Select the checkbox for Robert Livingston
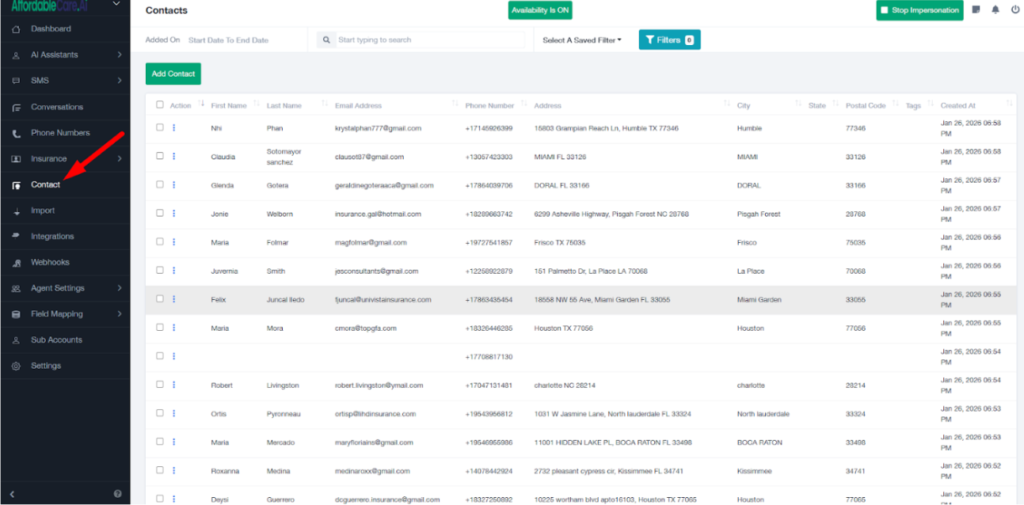 [160, 384]
